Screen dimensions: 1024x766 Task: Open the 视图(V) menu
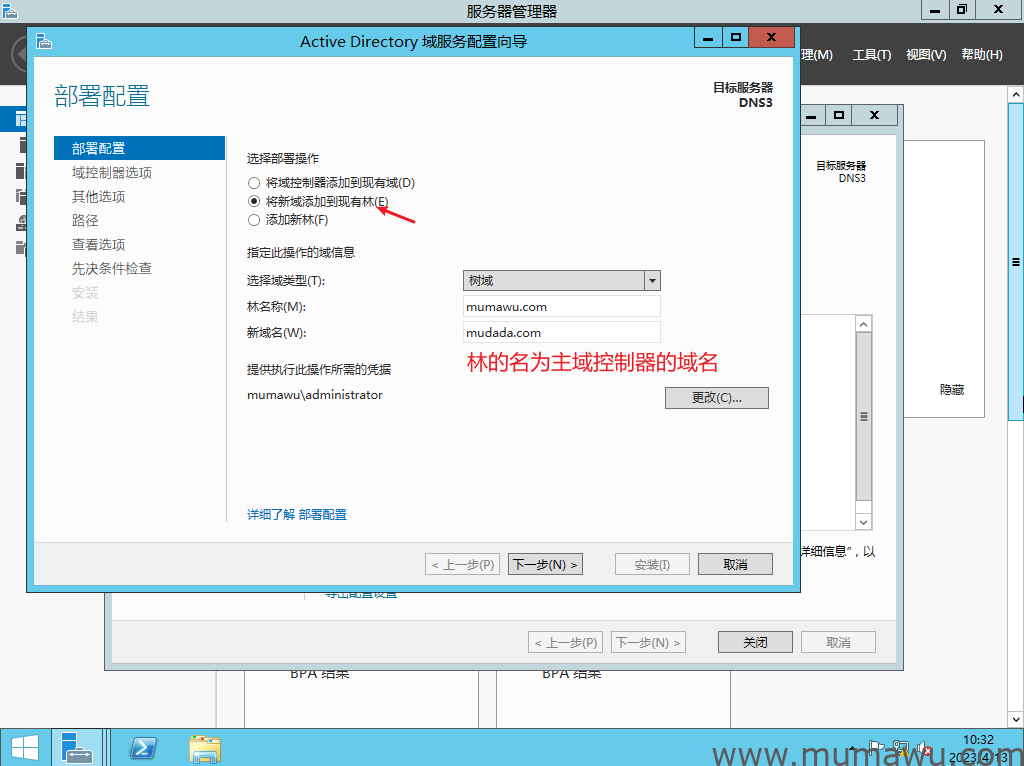click(x=925, y=55)
